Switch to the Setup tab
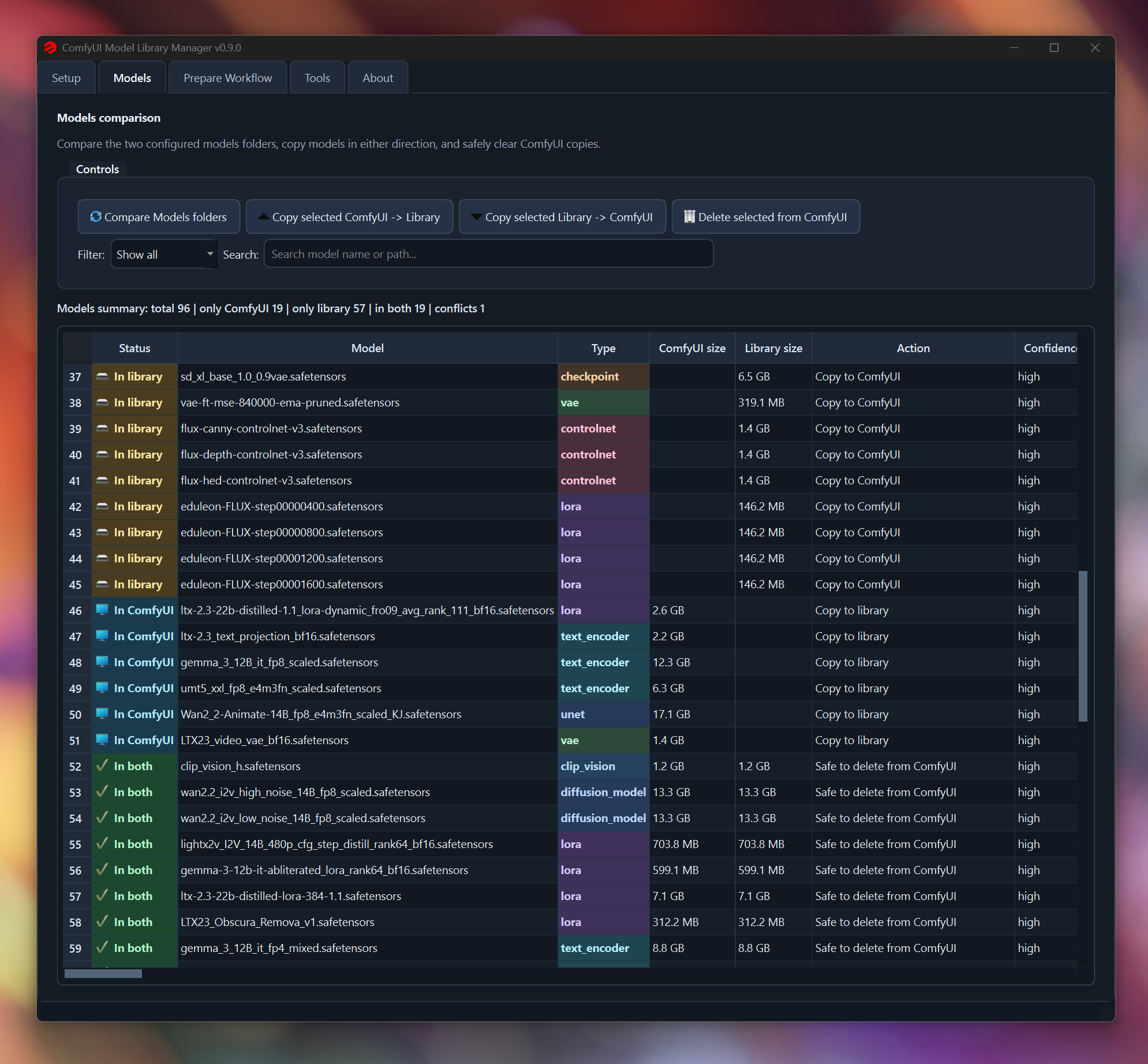The height and width of the screenshot is (1064, 1148). (x=66, y=78)
